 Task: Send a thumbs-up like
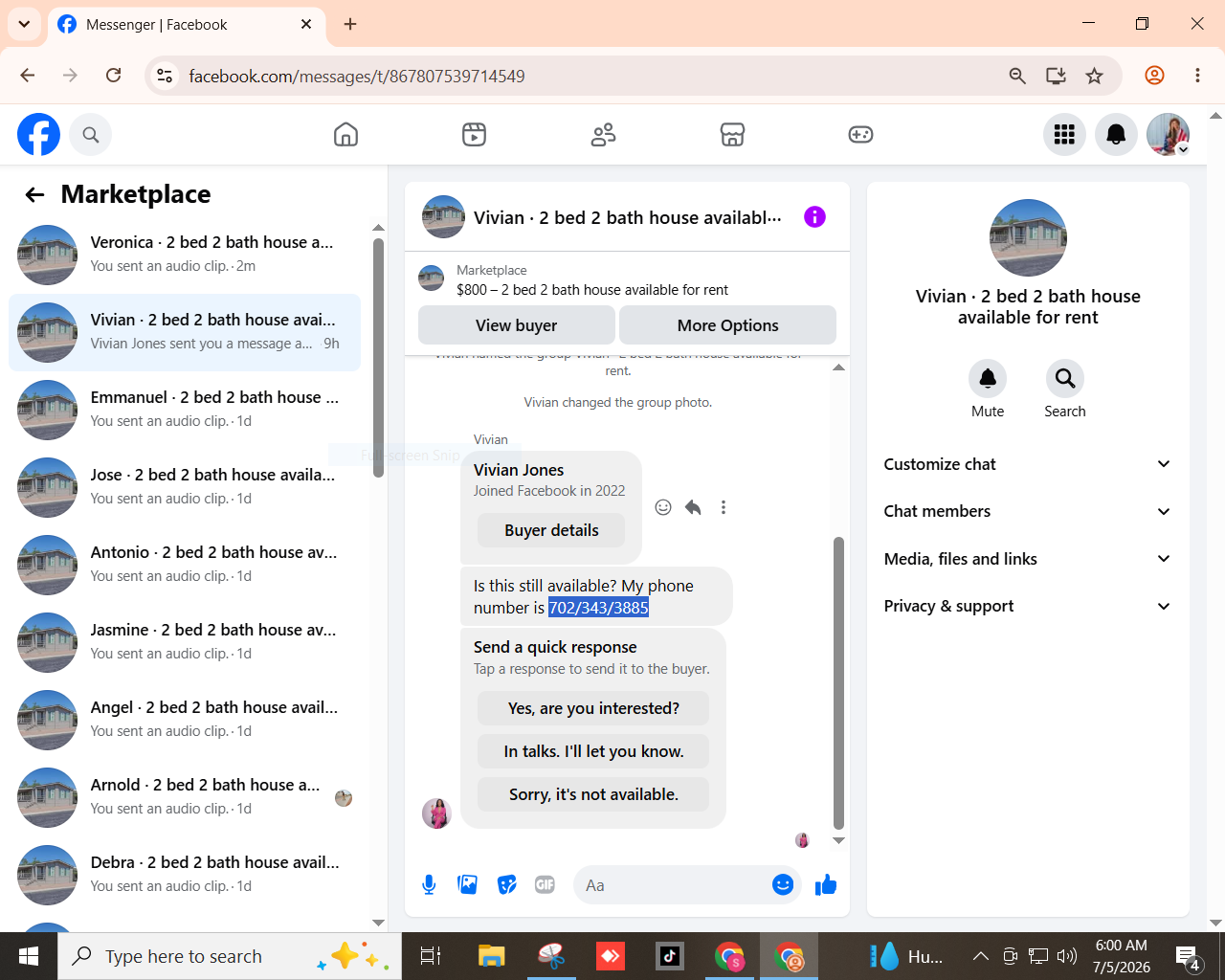826,885
